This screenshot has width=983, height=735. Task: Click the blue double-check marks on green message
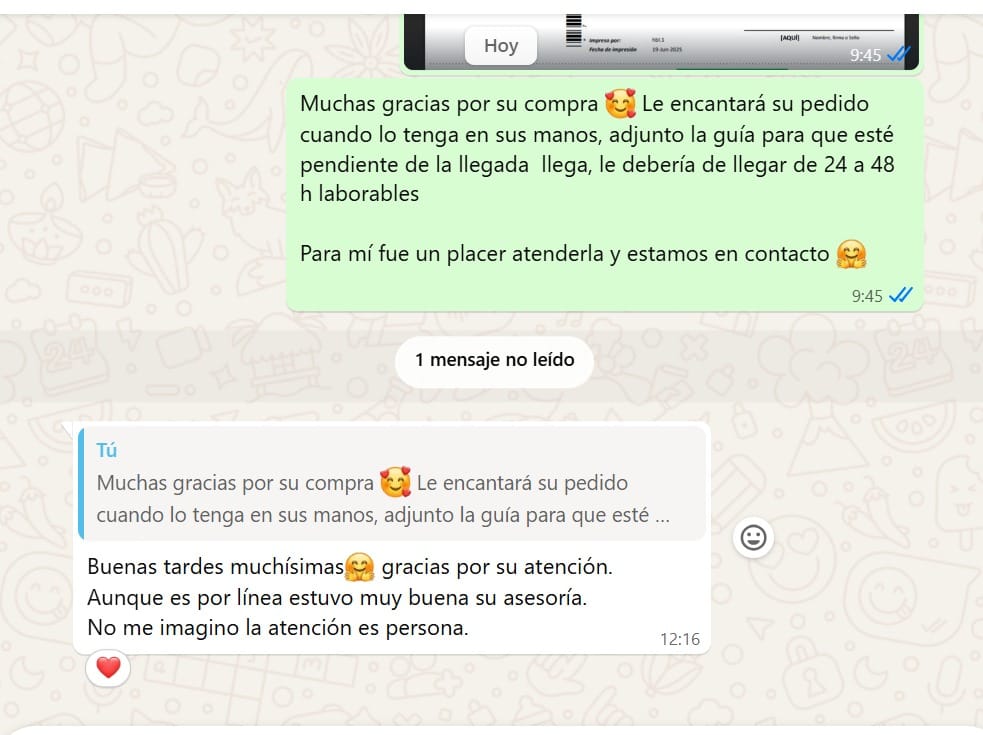pos(901,295)
